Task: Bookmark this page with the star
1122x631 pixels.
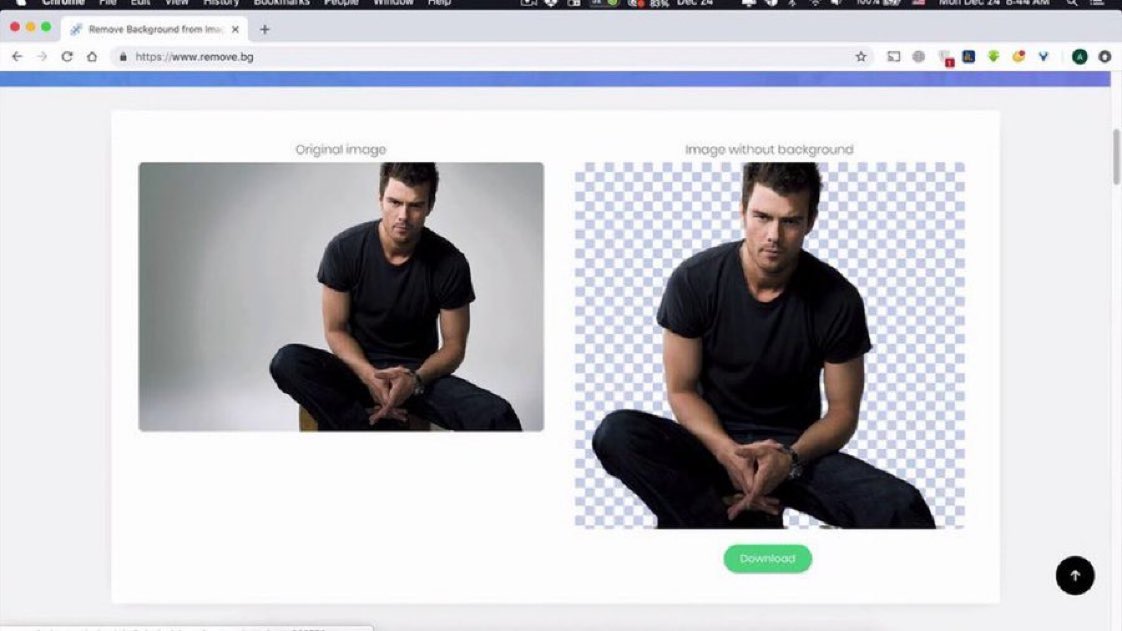Action: pyautogui.click(x=861, y=57)
